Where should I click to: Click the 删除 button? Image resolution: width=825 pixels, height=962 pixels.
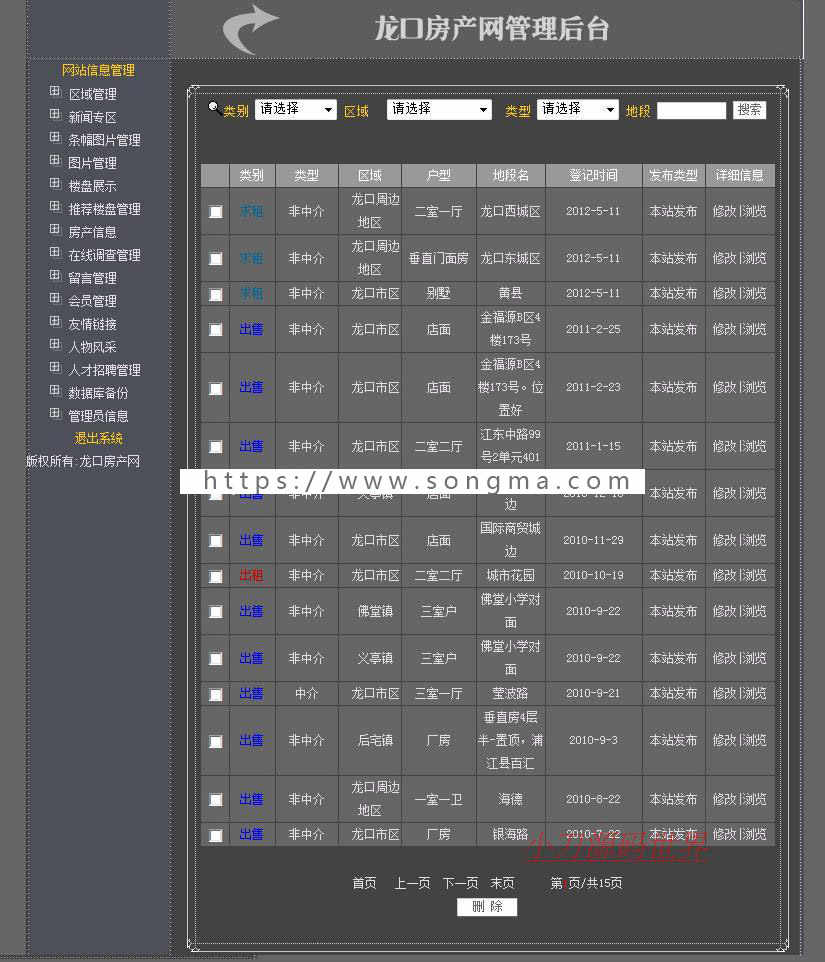487,907
